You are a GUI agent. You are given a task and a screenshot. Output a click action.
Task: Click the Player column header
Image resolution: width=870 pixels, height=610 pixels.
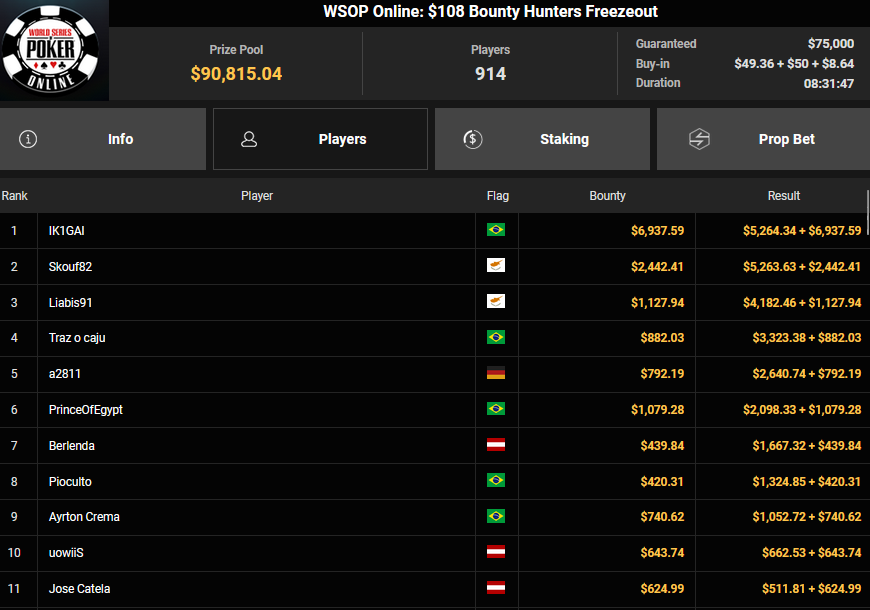click(x=257, y=196)
